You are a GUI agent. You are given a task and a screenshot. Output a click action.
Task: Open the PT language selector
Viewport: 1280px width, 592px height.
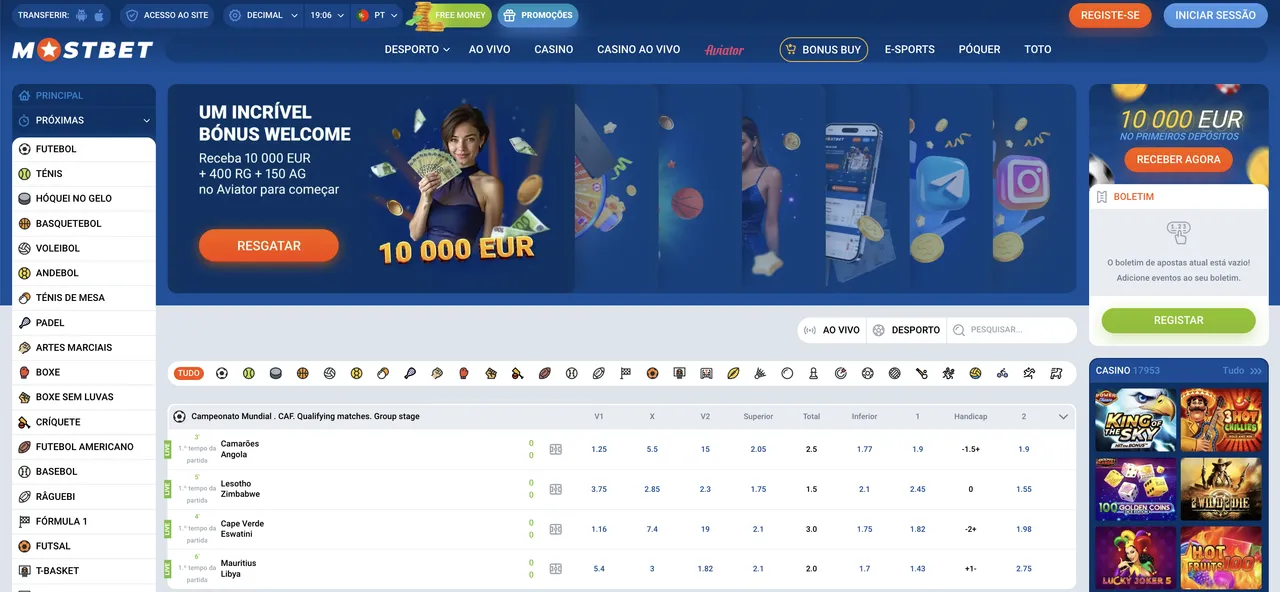coord(378,15)
